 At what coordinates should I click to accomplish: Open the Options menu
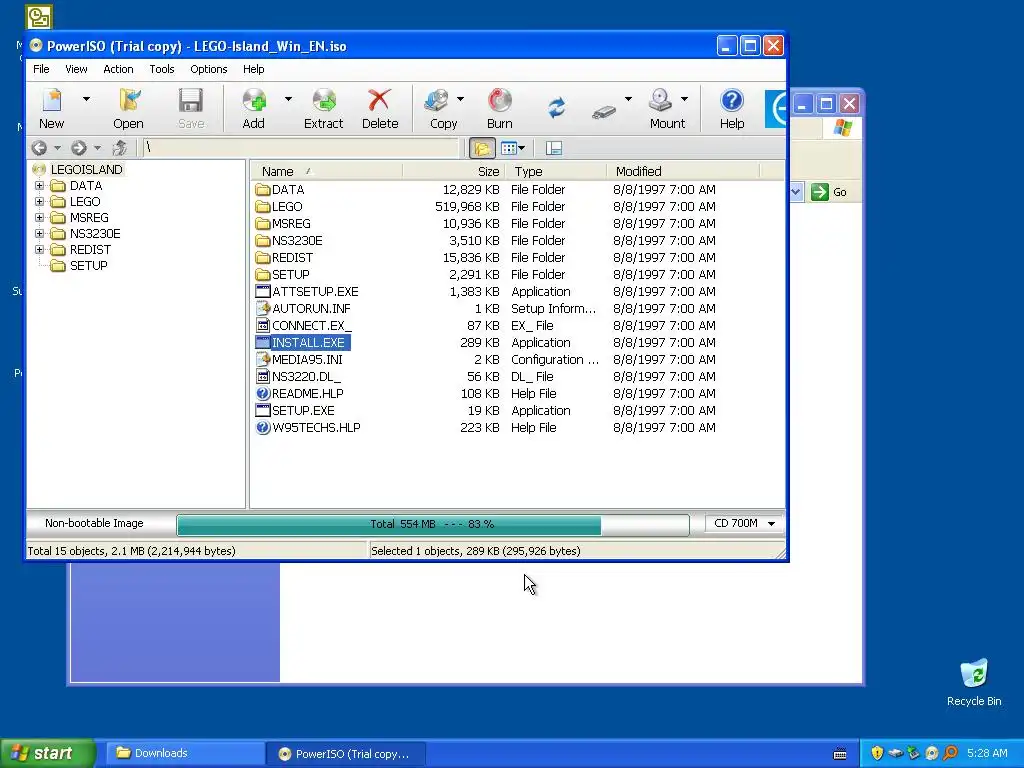[x=209, y=69]
